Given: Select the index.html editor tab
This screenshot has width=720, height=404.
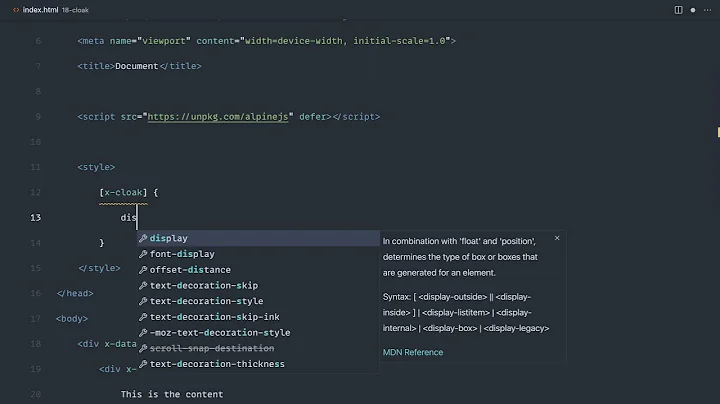Looking at the screenshot, I should [51, 10].
